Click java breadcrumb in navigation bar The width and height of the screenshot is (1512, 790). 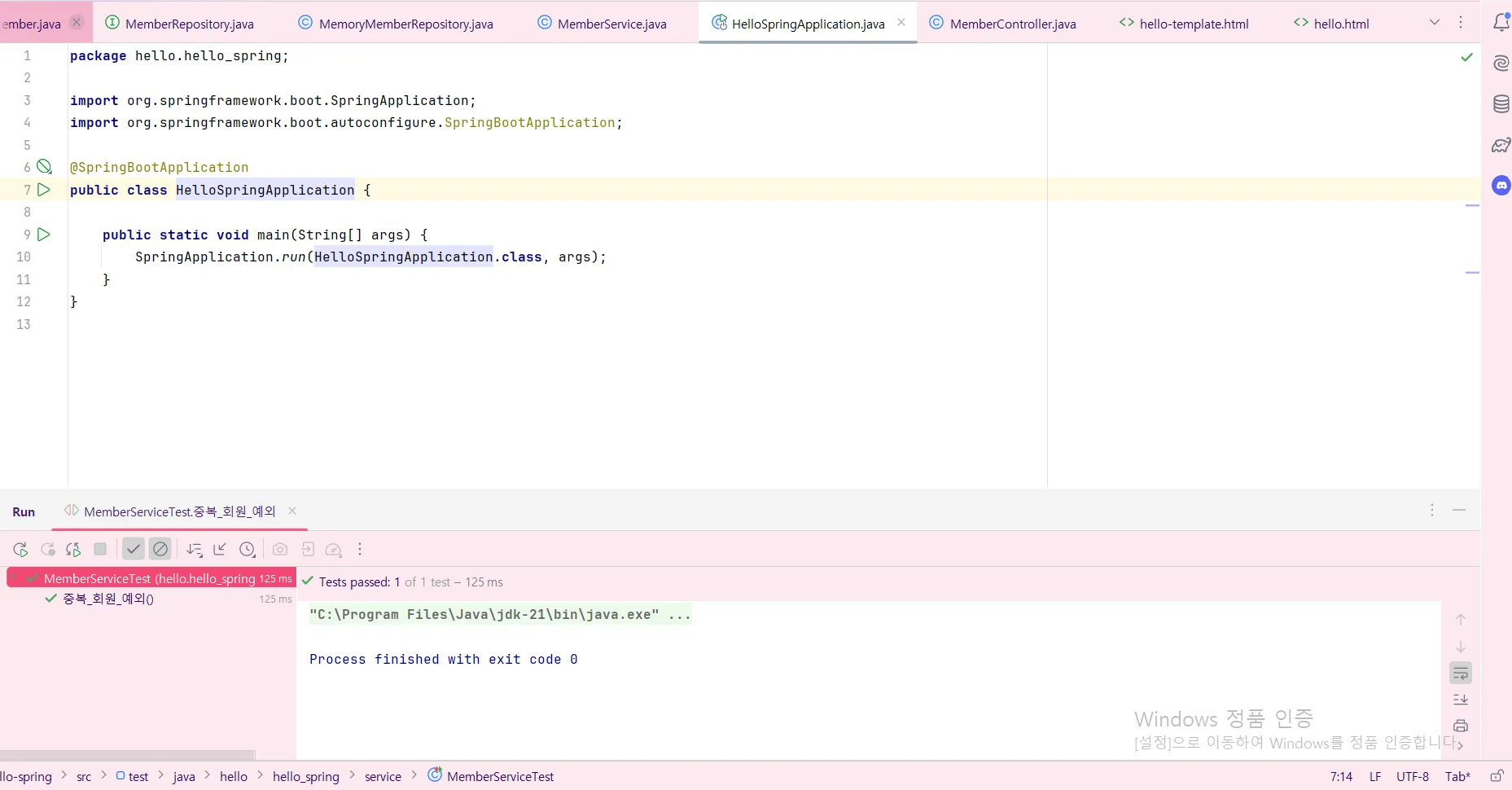tap(184, 777)
